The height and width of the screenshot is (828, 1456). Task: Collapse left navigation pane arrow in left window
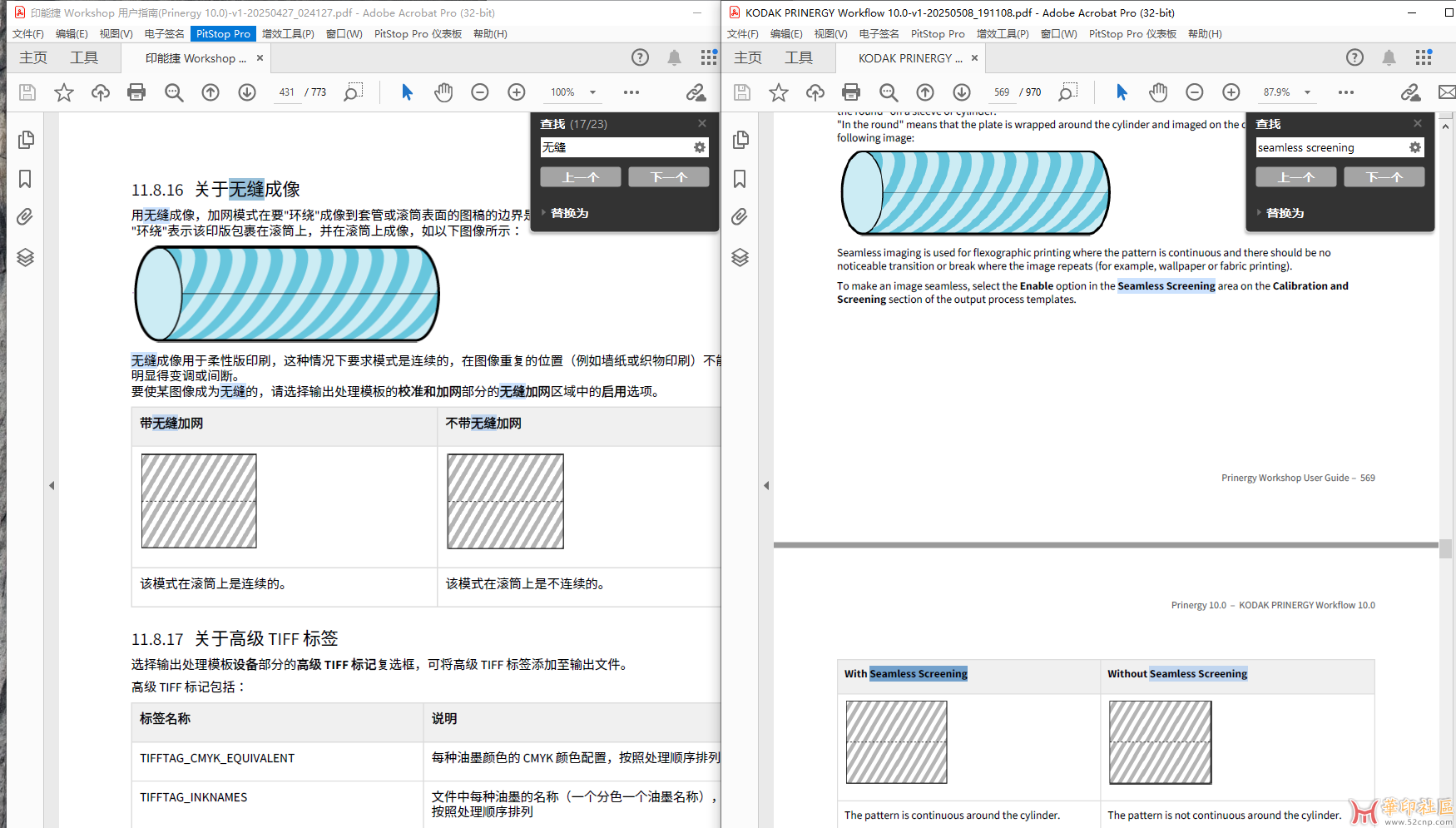pos(52,485)
